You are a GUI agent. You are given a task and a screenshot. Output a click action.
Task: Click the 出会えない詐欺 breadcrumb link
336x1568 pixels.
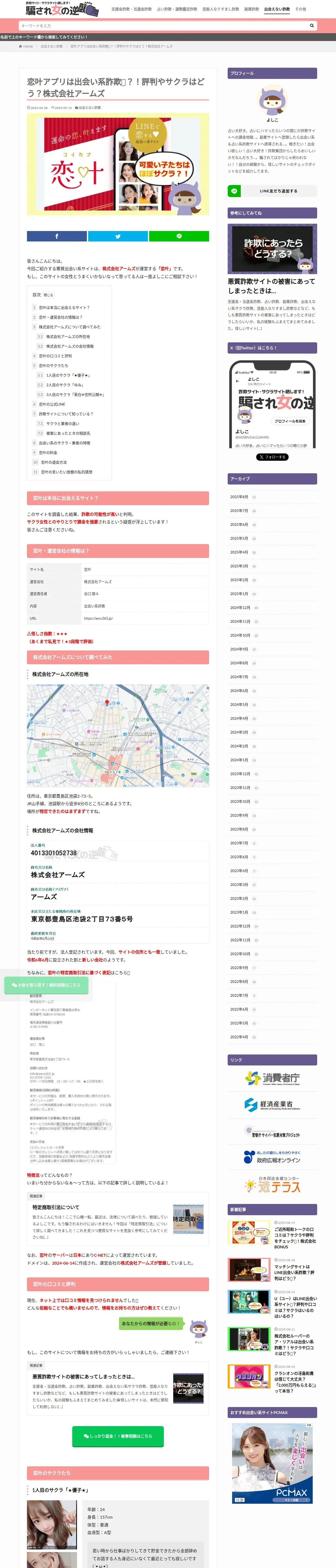[x=52, y=46]
